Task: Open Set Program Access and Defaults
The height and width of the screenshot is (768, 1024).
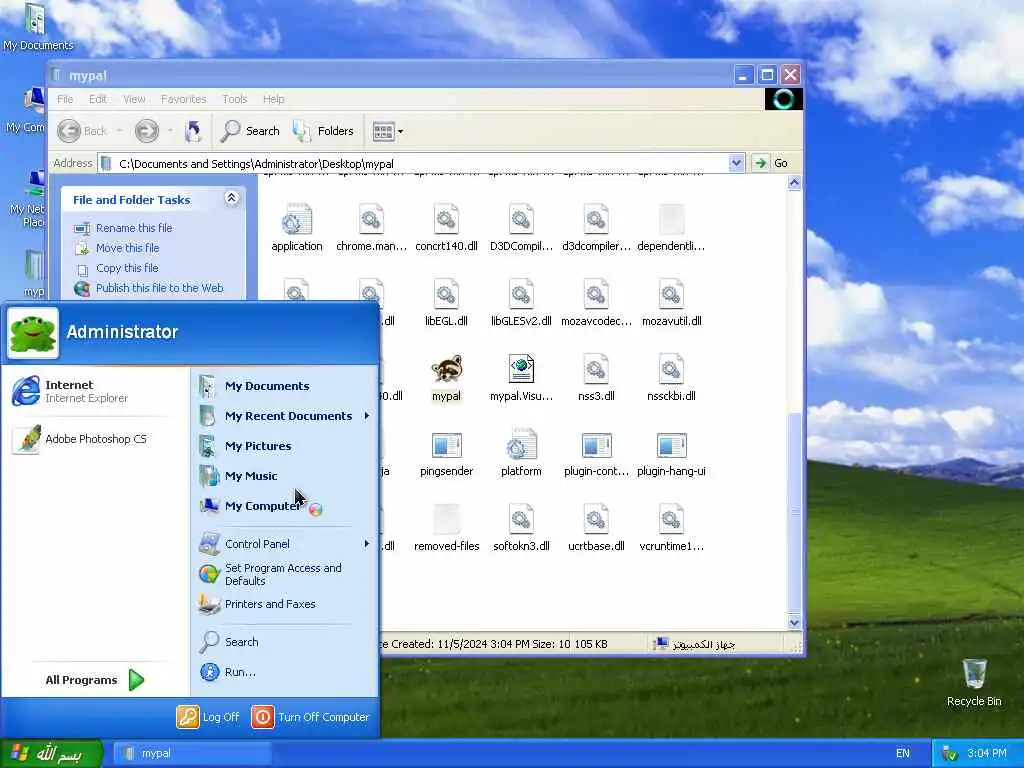Action: pyautogui.click(x=285, y=575)
